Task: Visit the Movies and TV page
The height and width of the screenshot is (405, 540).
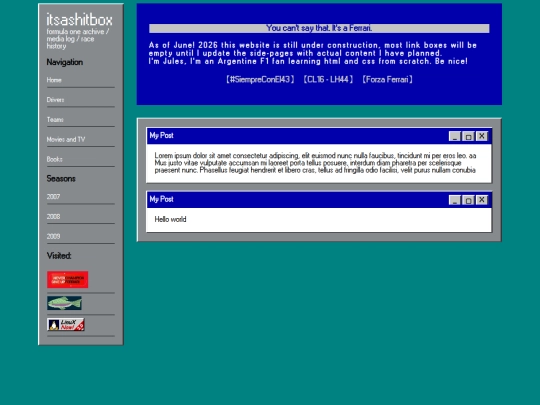Action: click(66, 139)
